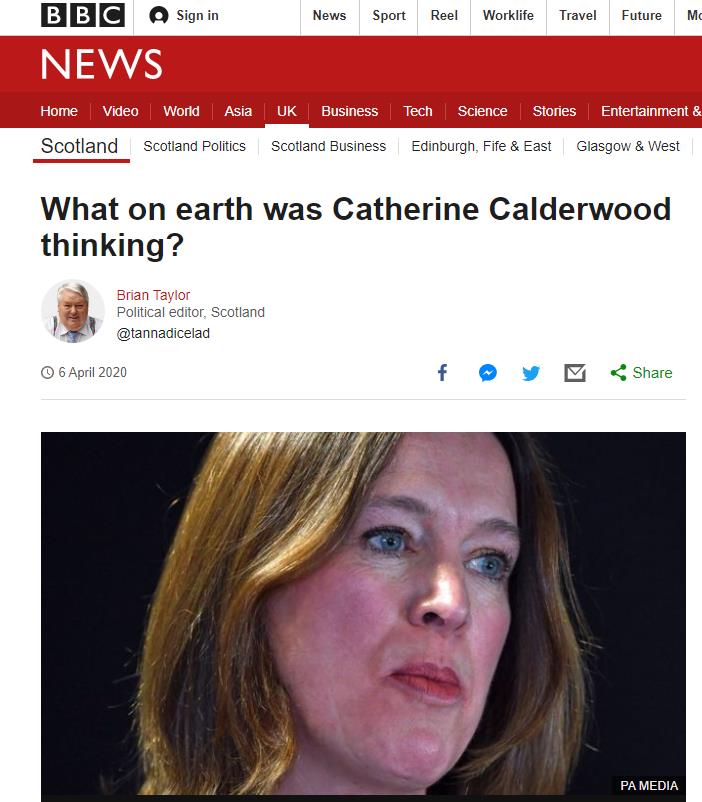
Task: Open Scotland Politics subsection
Action: coord(194,146)
